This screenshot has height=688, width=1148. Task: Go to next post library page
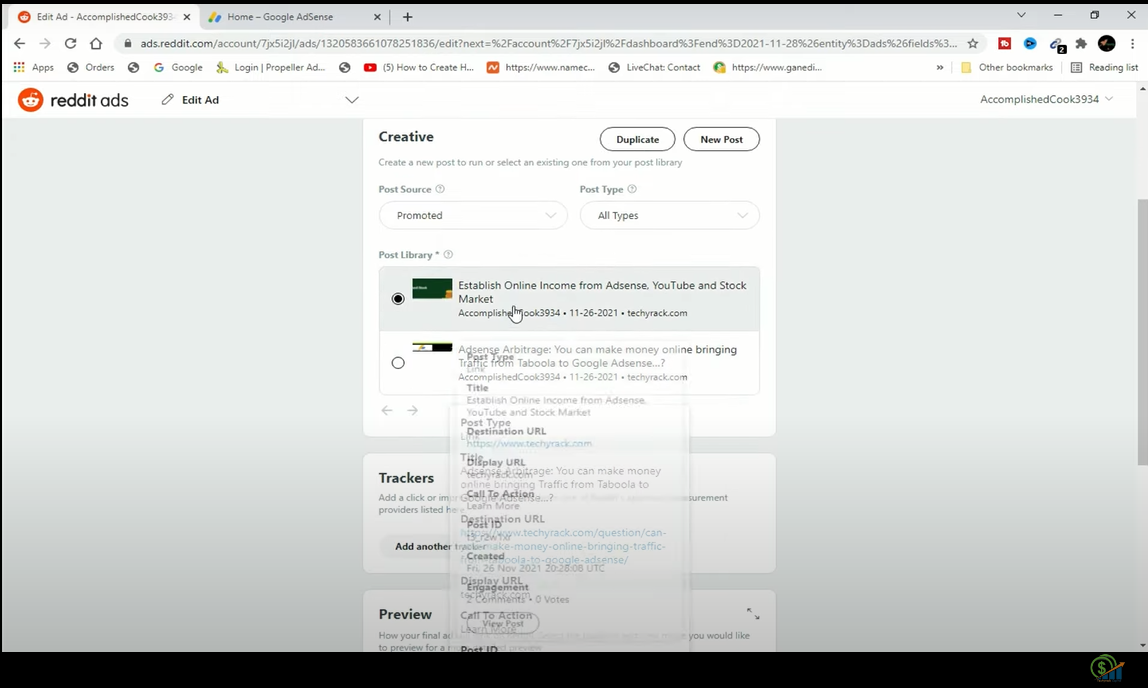(x=412, y=411)
